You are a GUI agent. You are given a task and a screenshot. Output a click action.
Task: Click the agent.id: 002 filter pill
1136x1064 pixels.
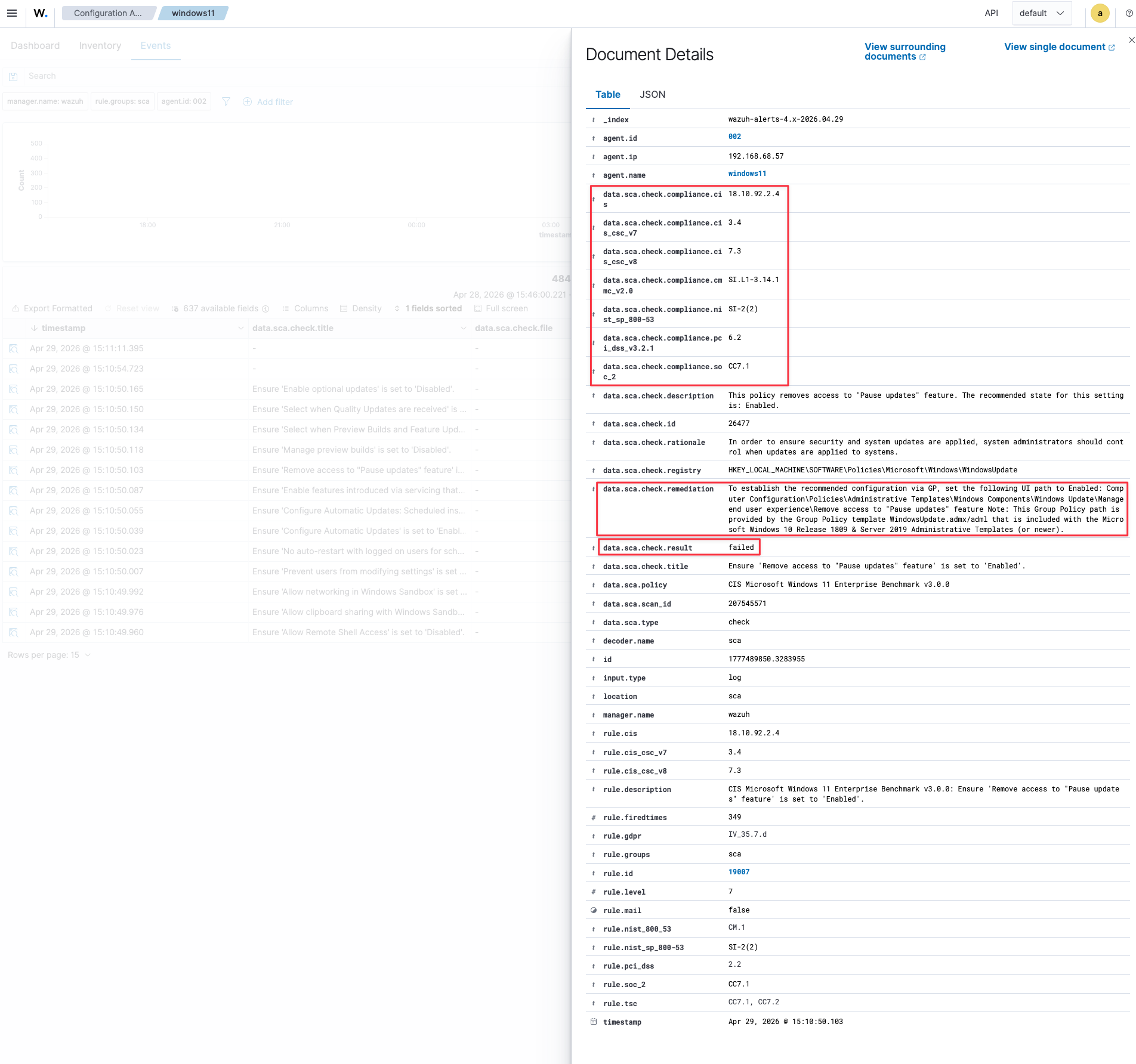point(184,101)
